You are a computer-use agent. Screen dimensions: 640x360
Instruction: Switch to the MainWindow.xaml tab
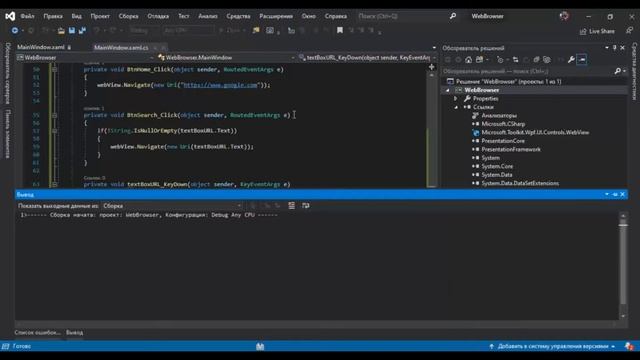tap(41, 47)
